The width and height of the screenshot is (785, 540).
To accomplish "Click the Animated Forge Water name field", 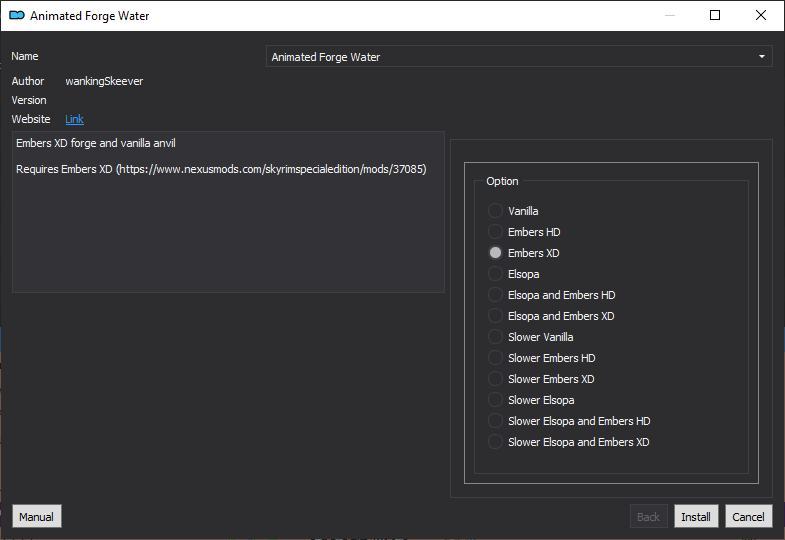I will coord(519,57).
